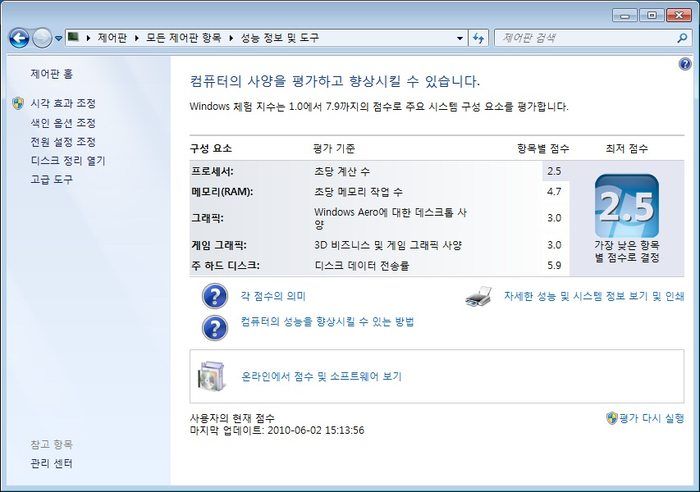700x492 pixels.
Task: Click the 2.5 base score badge
Action: coord(627,206)
